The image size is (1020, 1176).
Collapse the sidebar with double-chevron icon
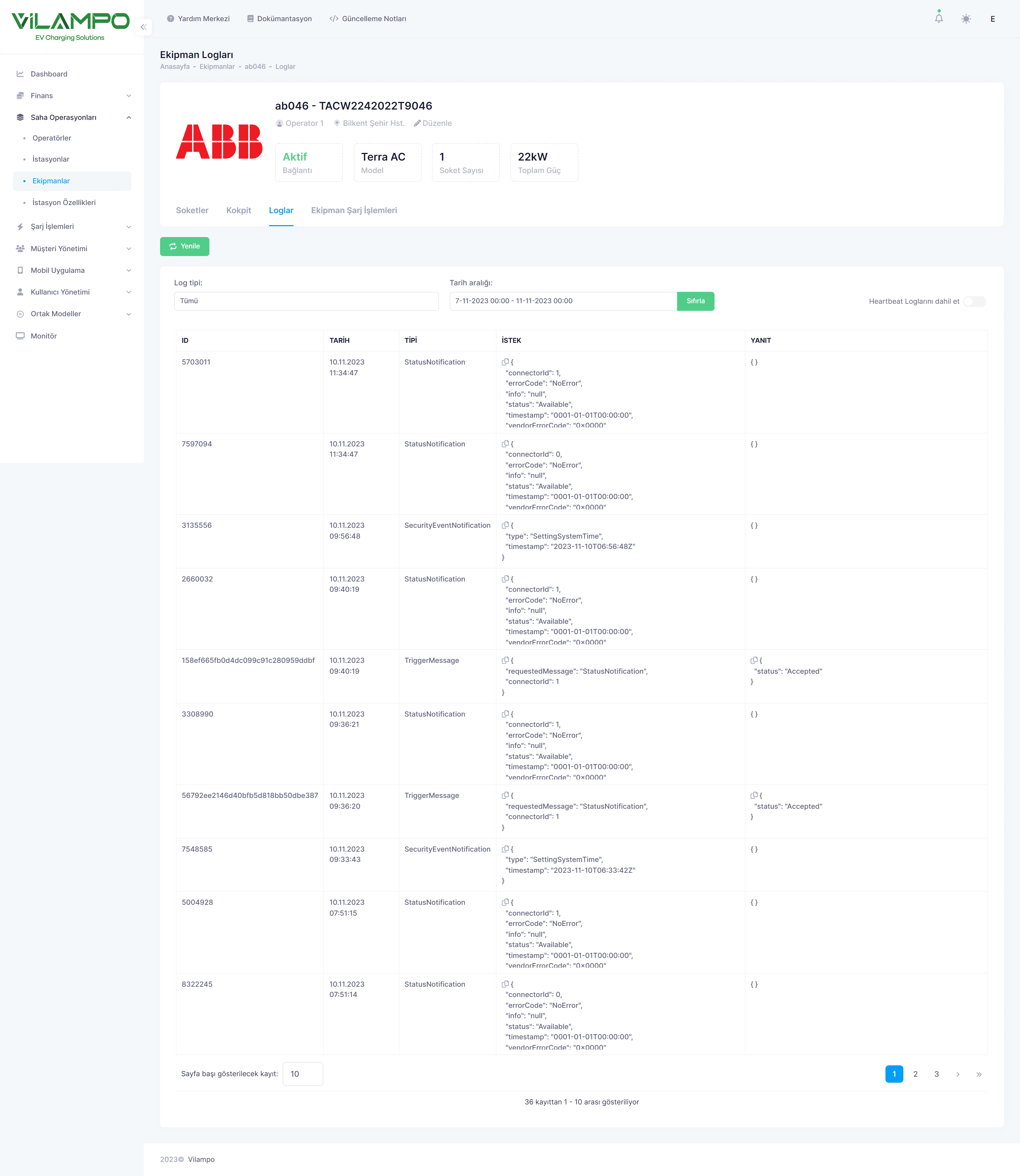(x=144, y=27)
